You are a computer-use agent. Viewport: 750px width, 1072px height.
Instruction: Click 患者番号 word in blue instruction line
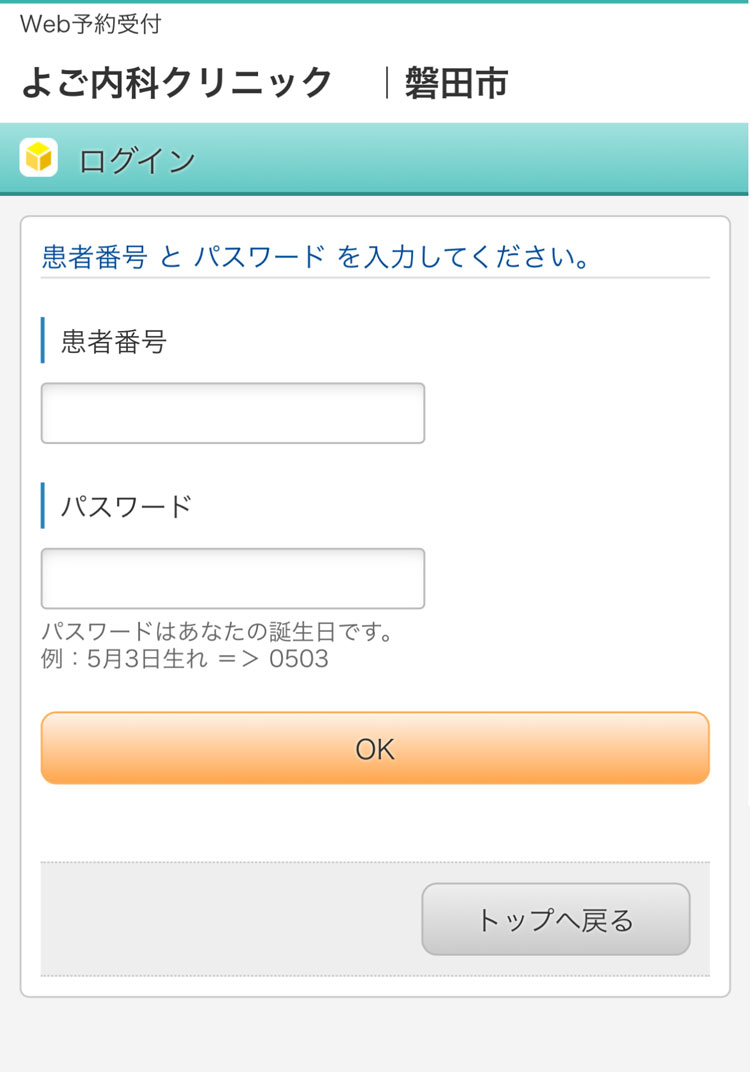tap(94, 257)
